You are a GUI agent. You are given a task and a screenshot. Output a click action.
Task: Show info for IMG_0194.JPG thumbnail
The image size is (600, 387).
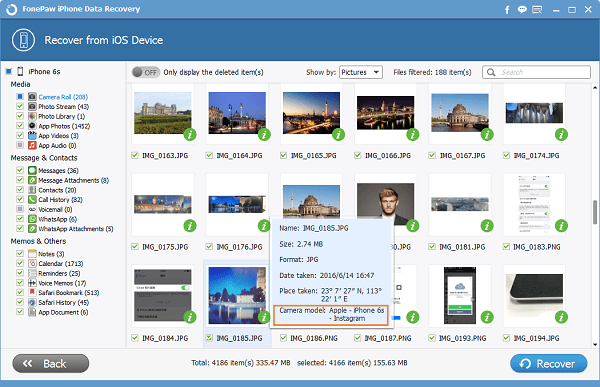click(561, 317)
